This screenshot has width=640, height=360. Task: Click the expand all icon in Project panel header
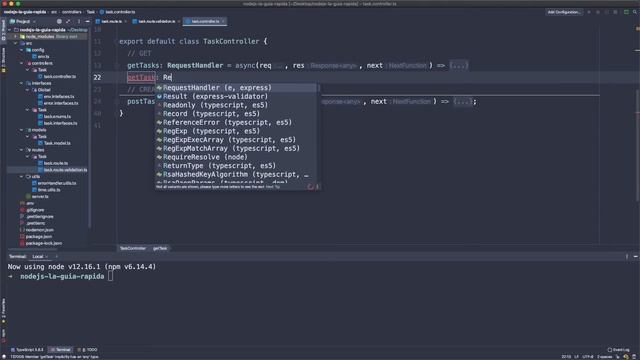pos(68,21)
